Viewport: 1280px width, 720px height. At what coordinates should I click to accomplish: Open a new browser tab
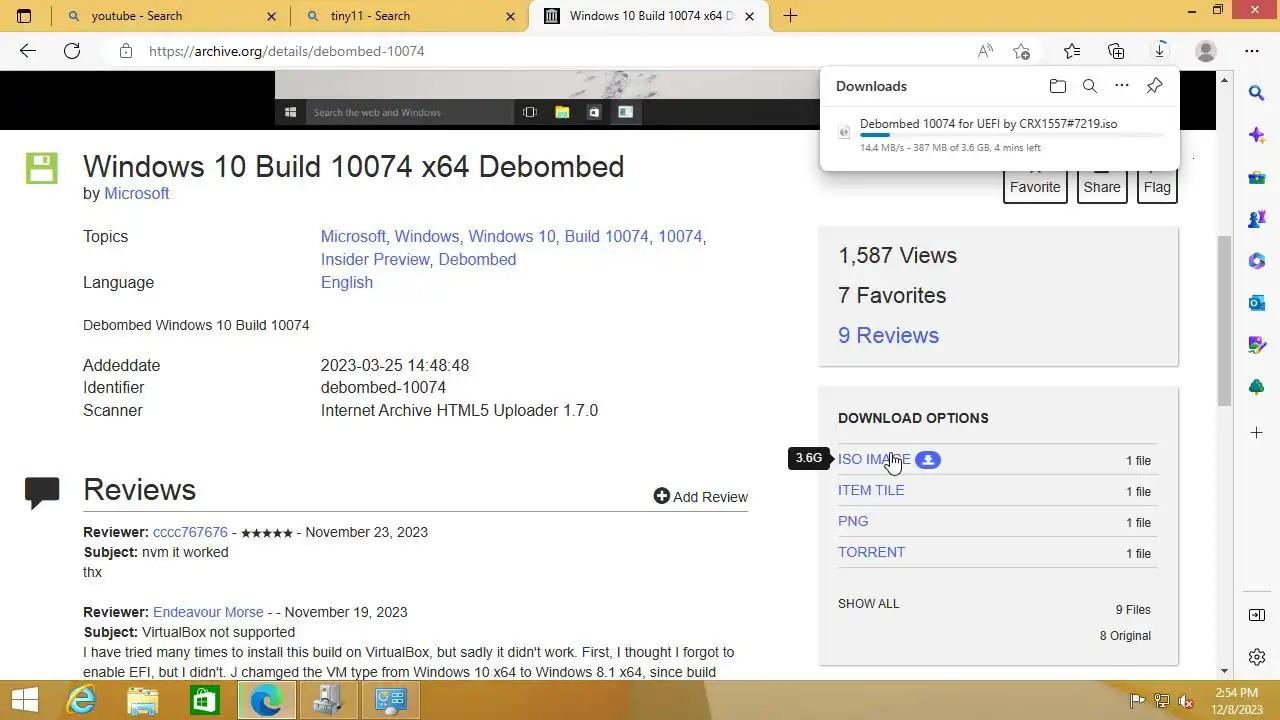tap(790, 16)
